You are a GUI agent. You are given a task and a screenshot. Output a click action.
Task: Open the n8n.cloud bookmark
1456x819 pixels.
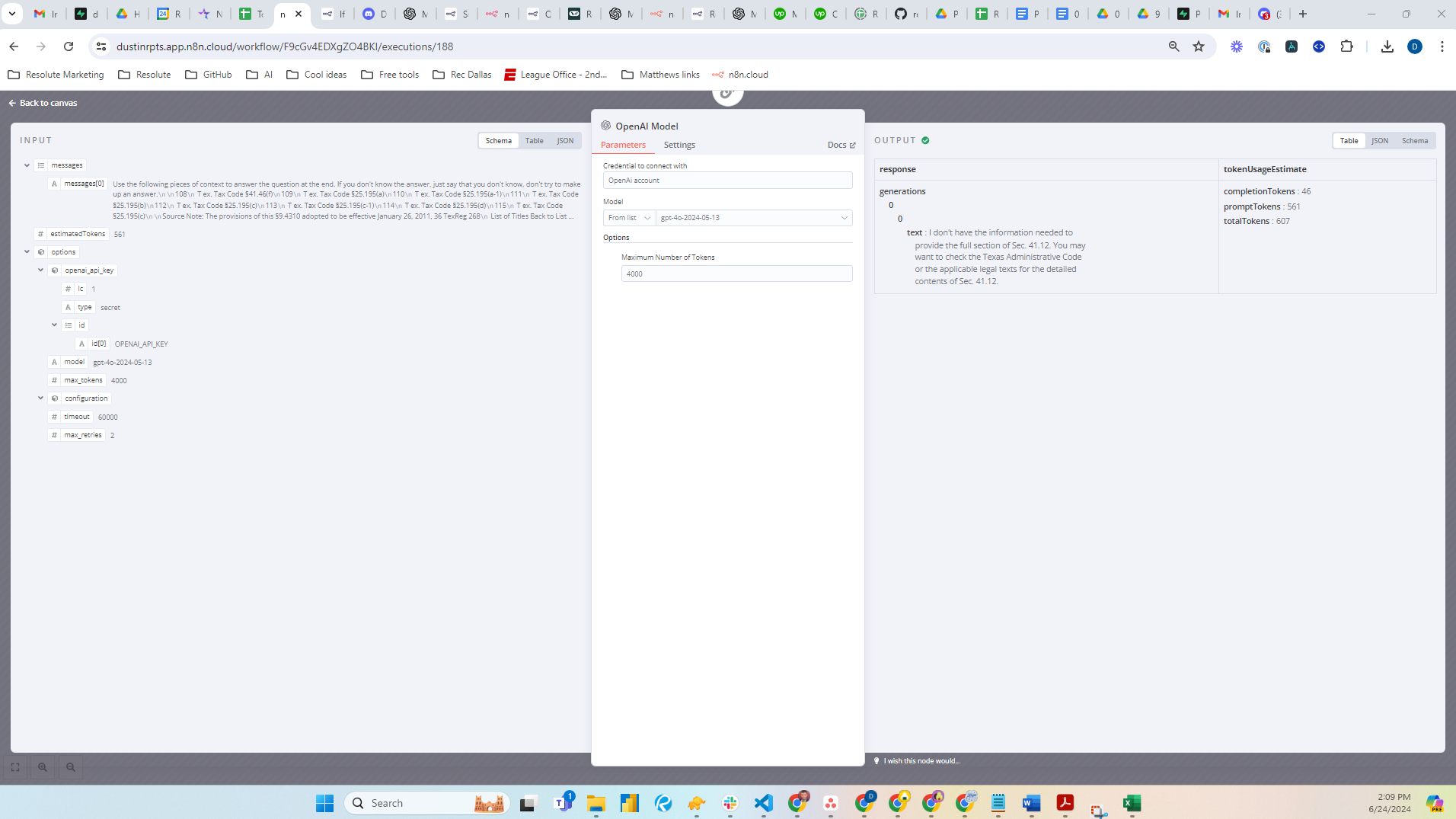pos(740,75)
